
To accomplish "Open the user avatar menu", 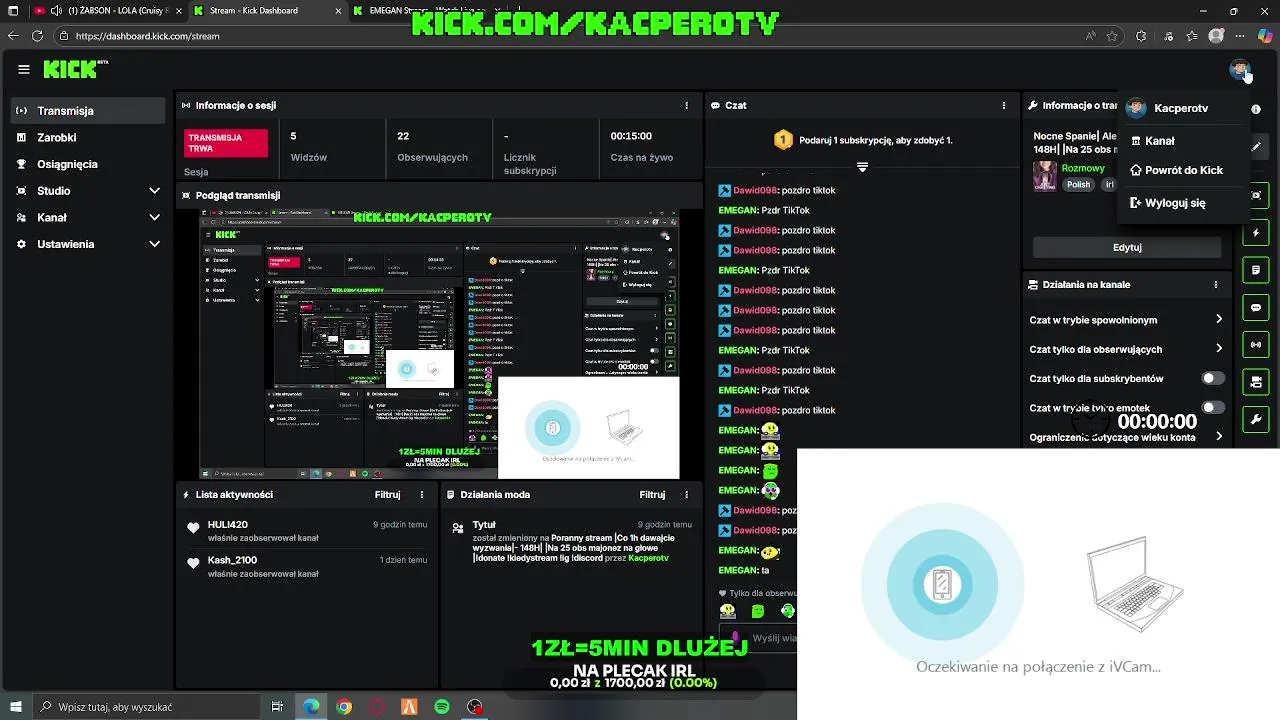I will pyautogui.click(x=1240, y=69).
